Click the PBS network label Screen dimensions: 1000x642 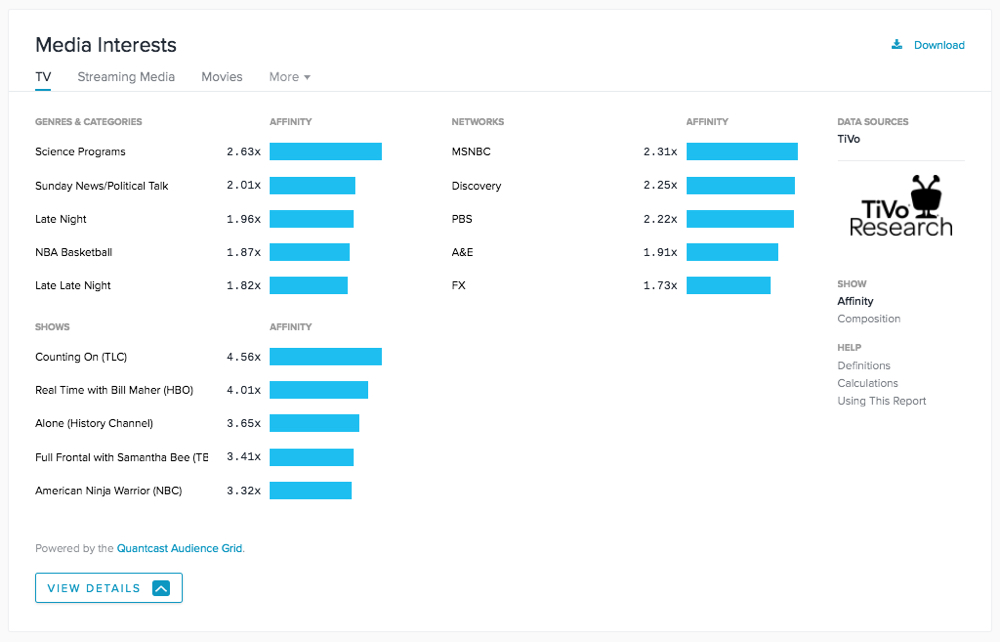coord(462,219)
